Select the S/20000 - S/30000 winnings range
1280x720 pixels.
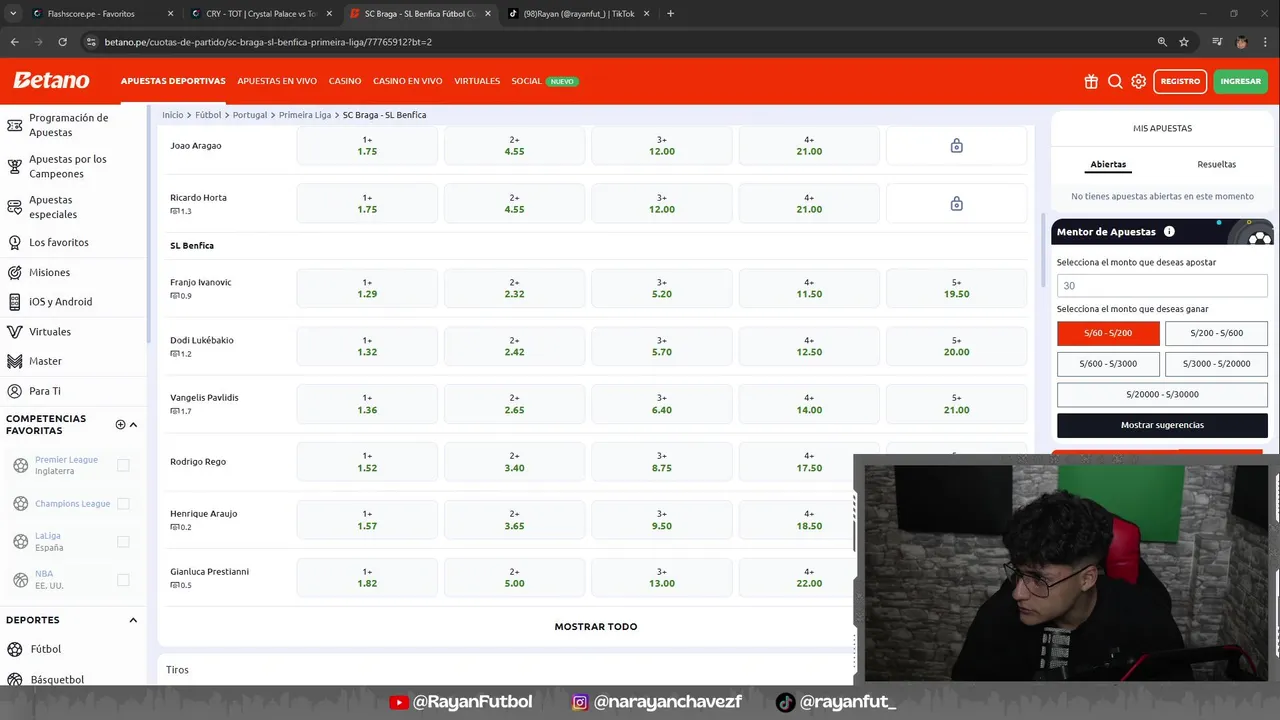click(1162, 394)
